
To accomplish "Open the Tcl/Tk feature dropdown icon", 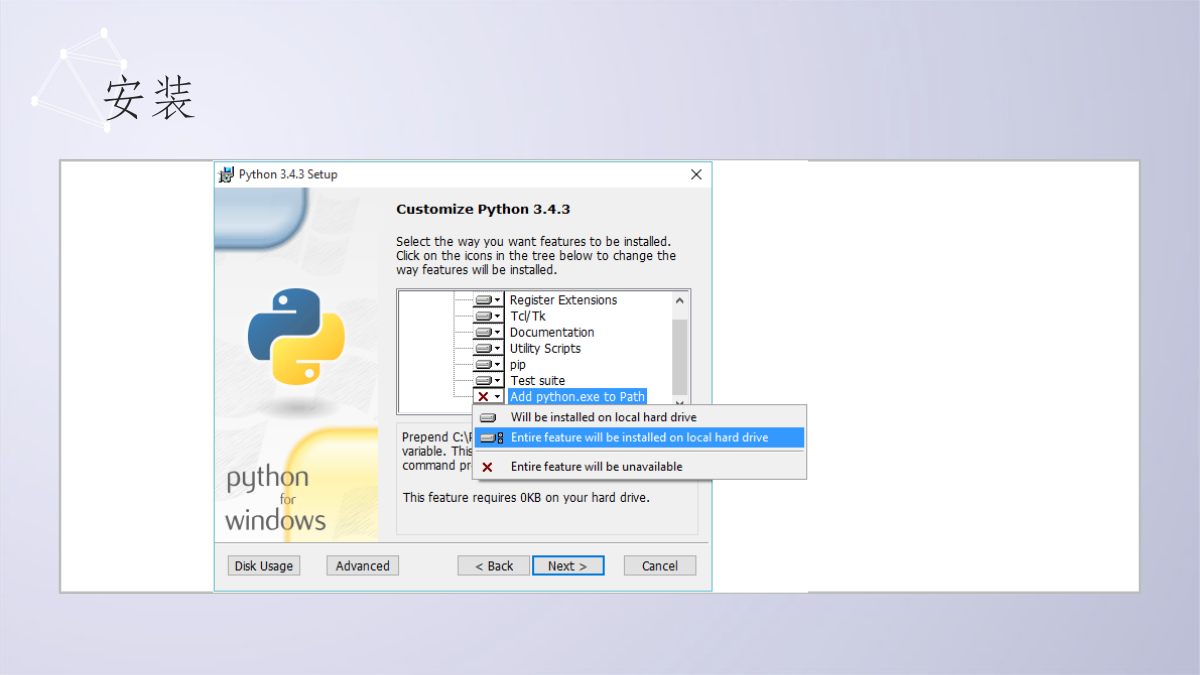I will 489,316.
